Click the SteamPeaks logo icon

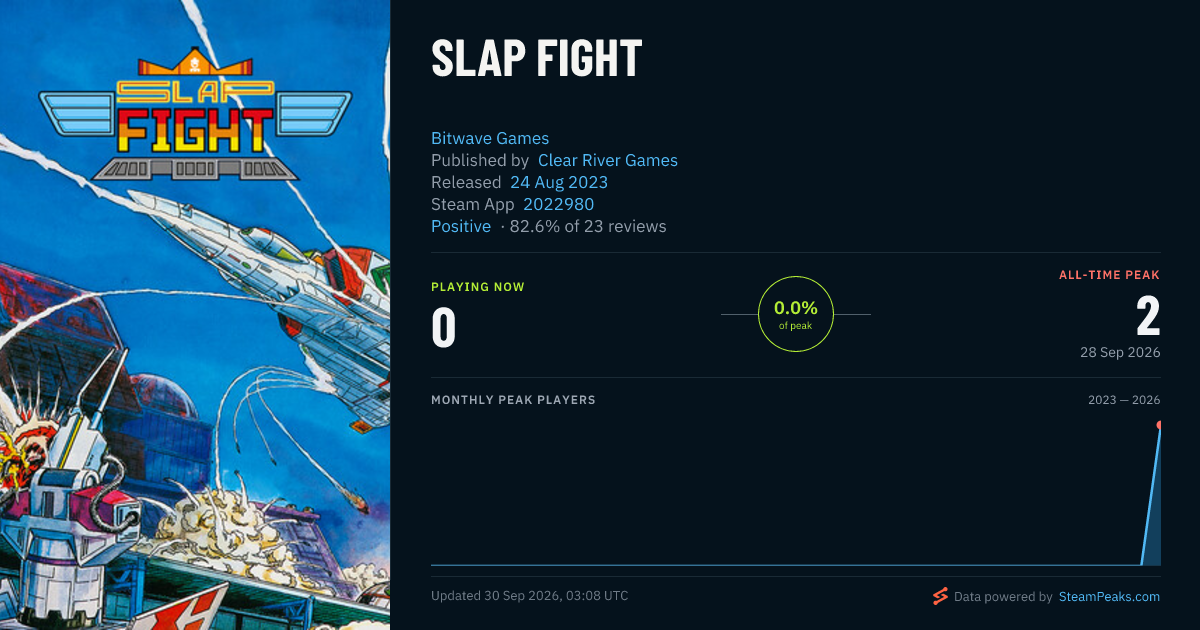click(x=940, y=596)
